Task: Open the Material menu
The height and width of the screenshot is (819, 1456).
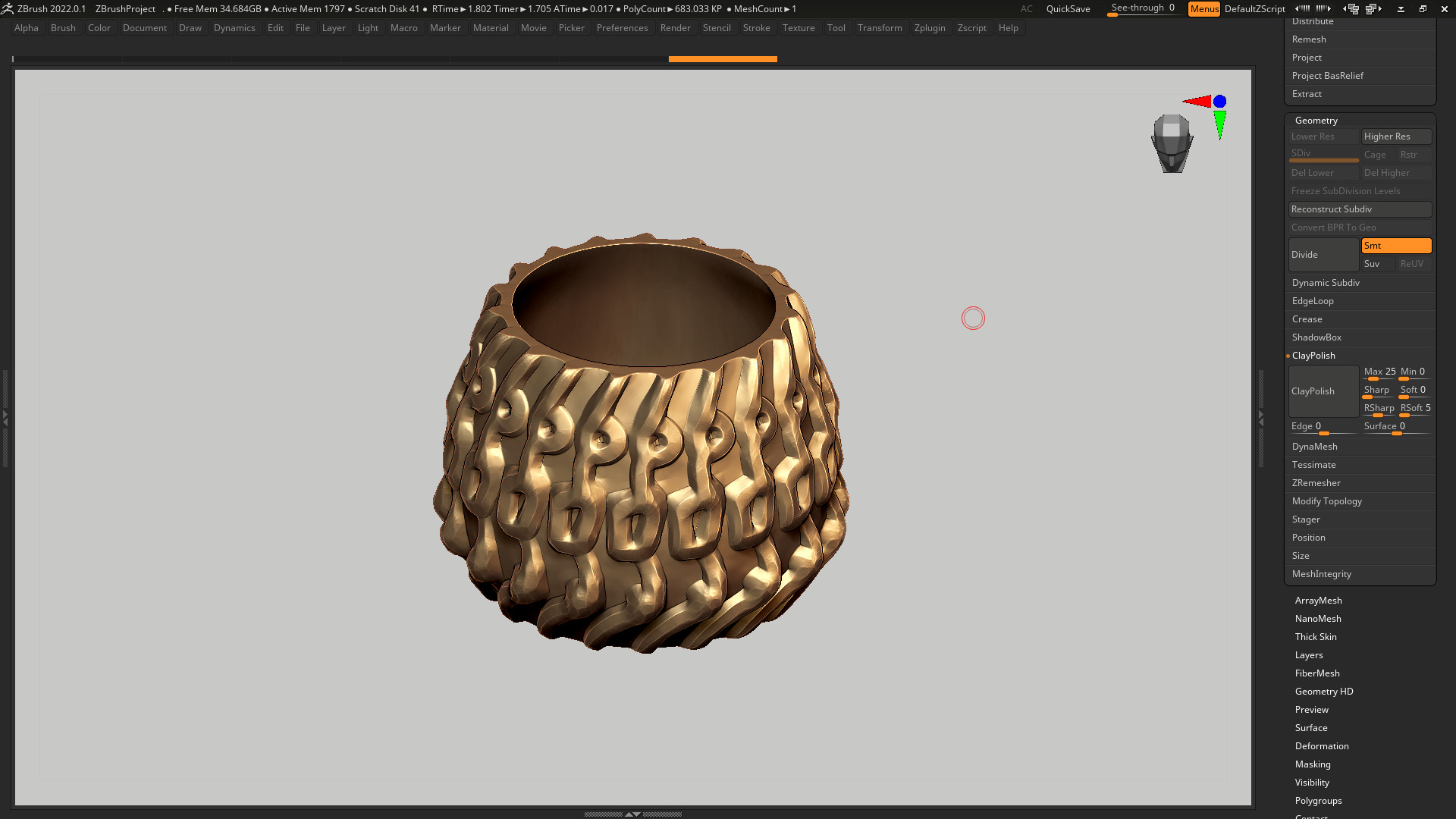Action: point(491,28)
